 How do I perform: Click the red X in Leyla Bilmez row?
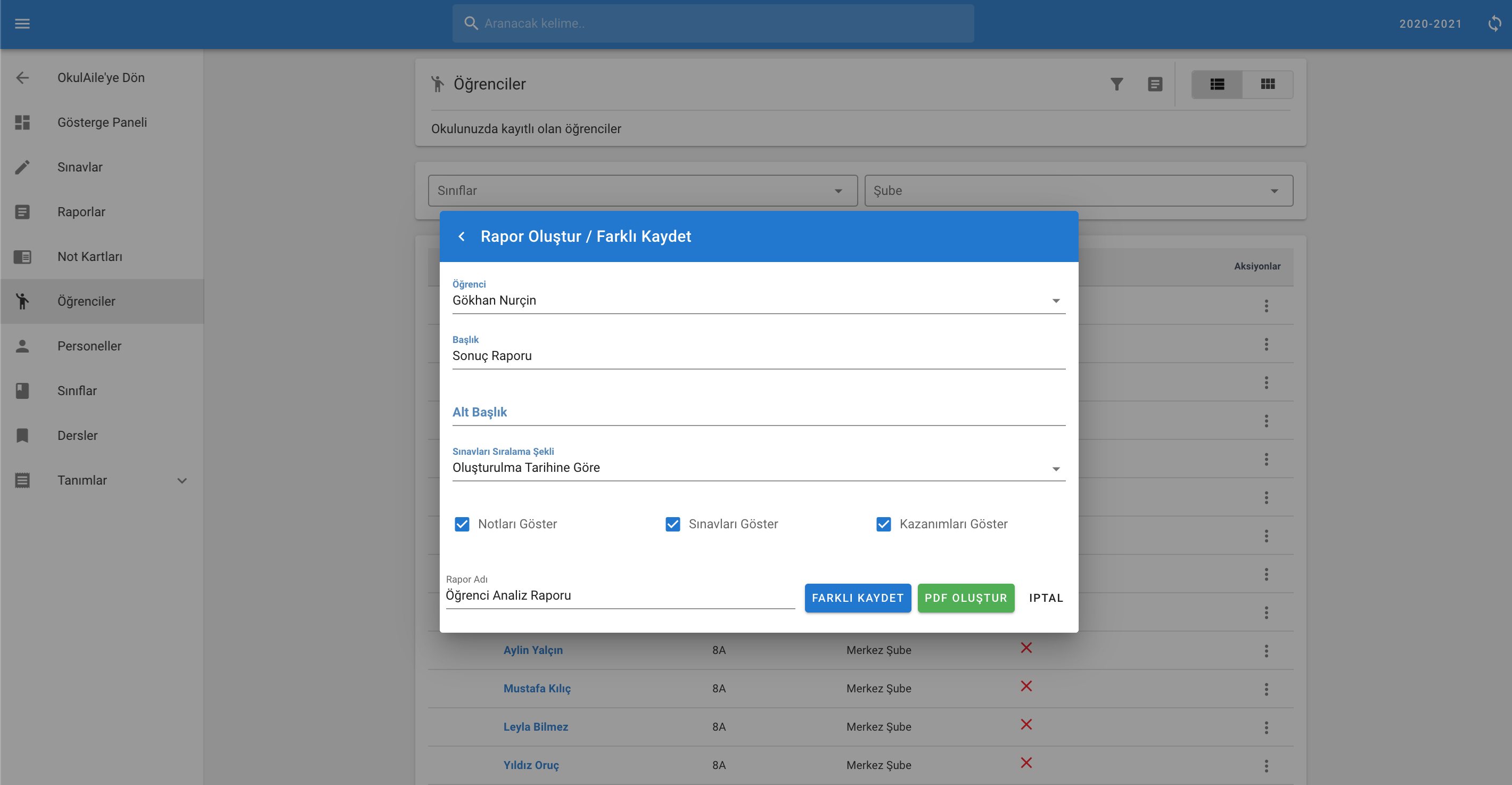point(1026,724)
